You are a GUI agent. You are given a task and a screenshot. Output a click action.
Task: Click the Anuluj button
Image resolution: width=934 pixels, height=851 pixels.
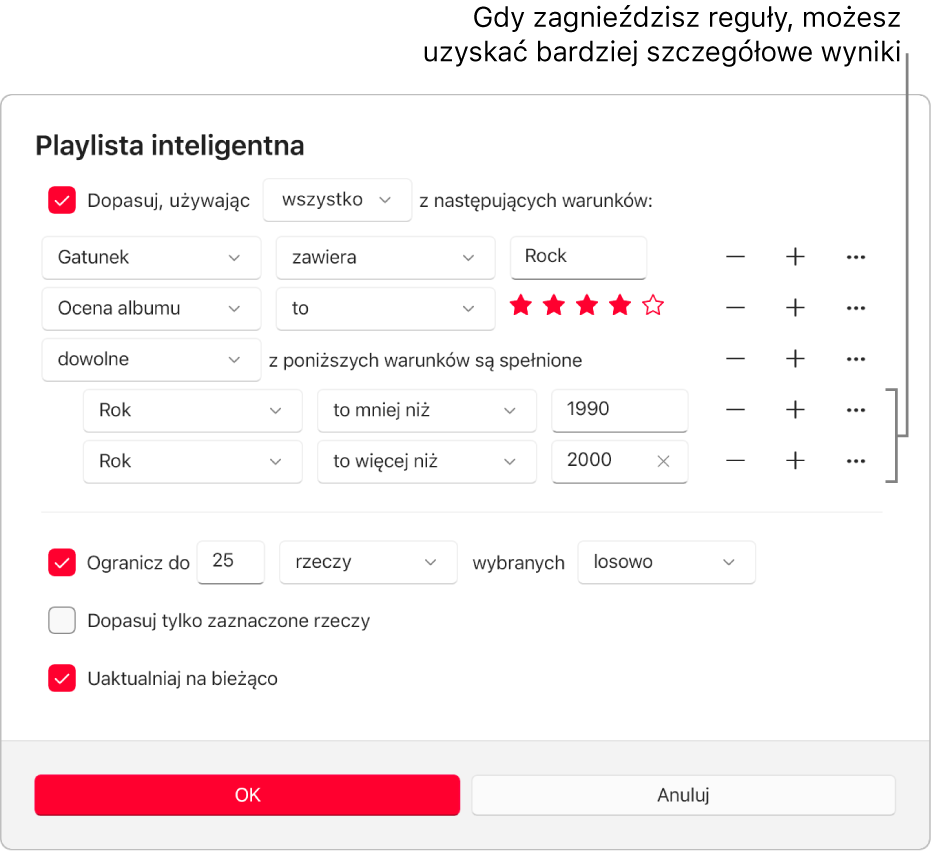point(683,795)
